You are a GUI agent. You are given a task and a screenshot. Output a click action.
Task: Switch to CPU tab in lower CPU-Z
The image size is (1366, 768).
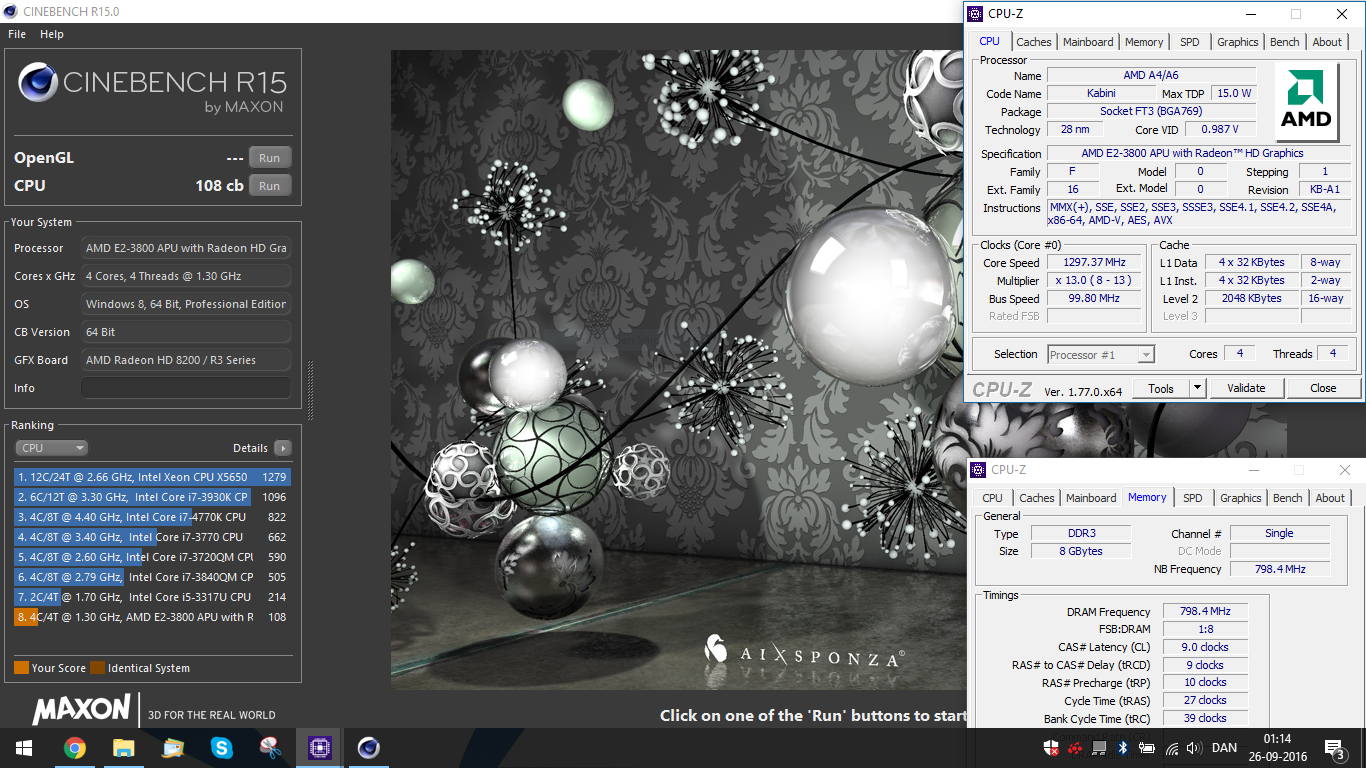coord(992,498)
